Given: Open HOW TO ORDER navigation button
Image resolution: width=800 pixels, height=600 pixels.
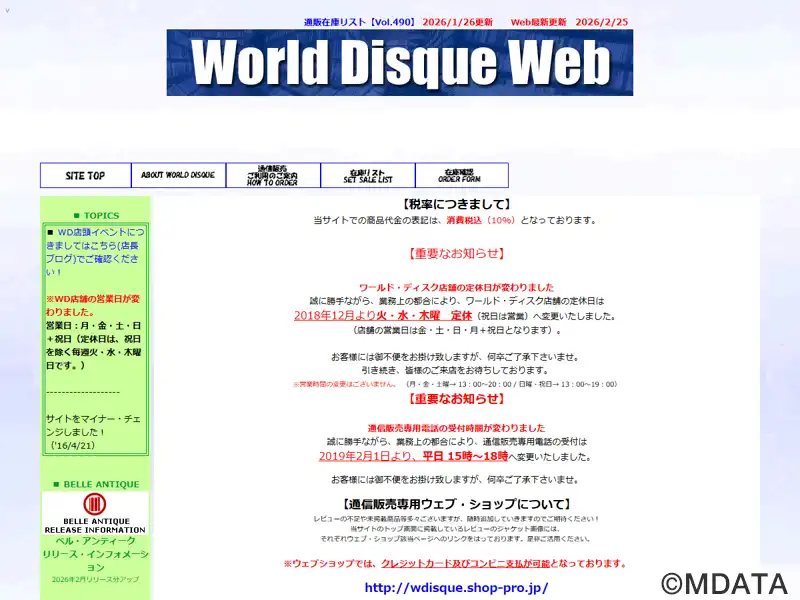Looking at the screenshot, I should (x=273, y=176).
